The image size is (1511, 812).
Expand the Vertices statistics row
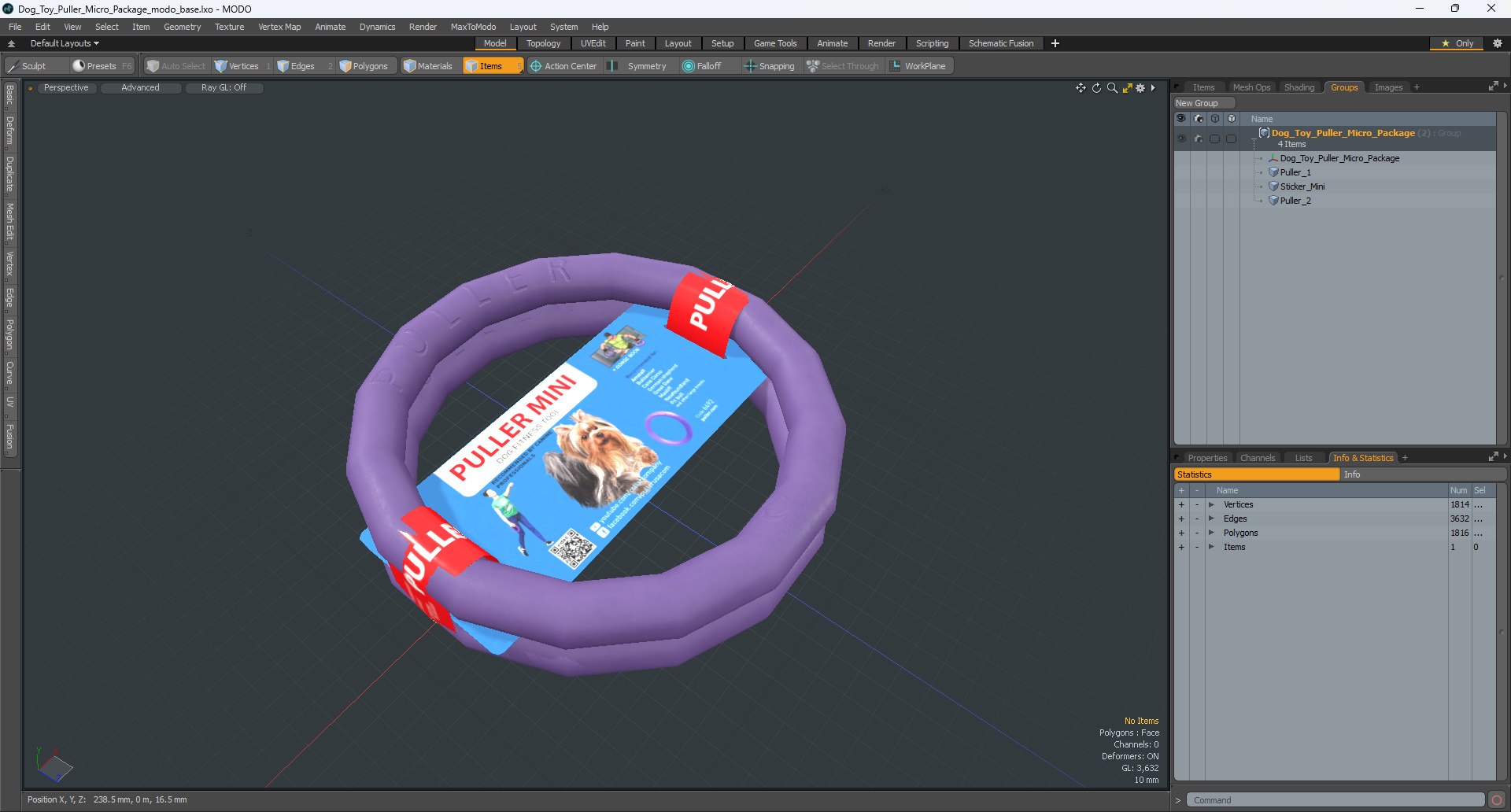pos(1211,505)
